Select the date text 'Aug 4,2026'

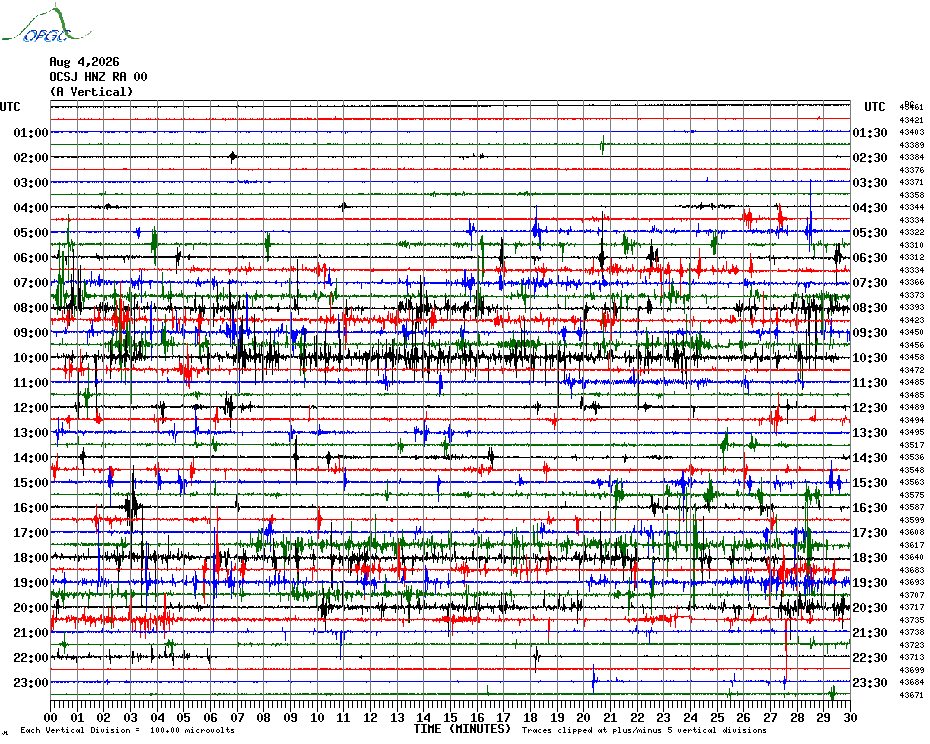point(84,62)
